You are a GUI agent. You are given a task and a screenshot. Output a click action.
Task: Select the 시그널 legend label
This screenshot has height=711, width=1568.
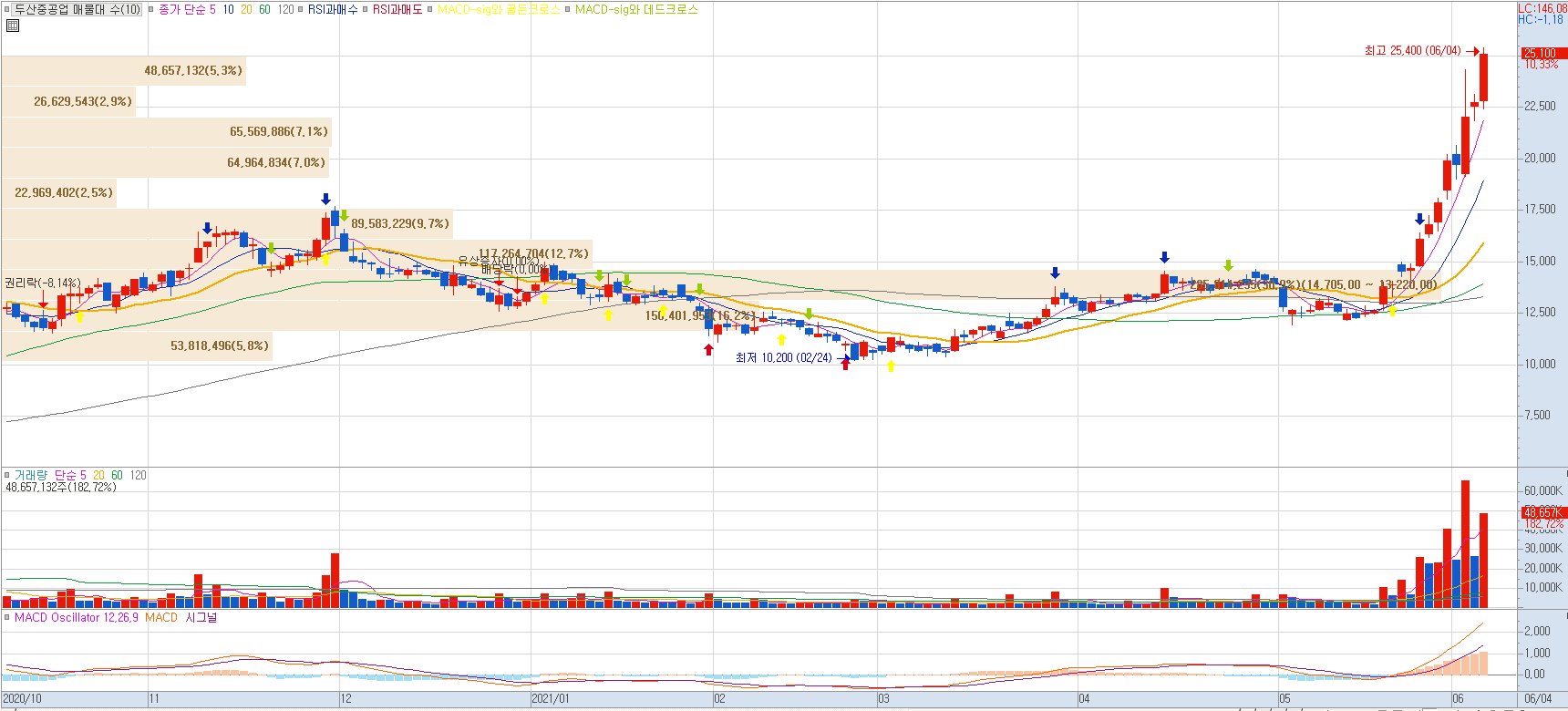click(x=201, y=617)
